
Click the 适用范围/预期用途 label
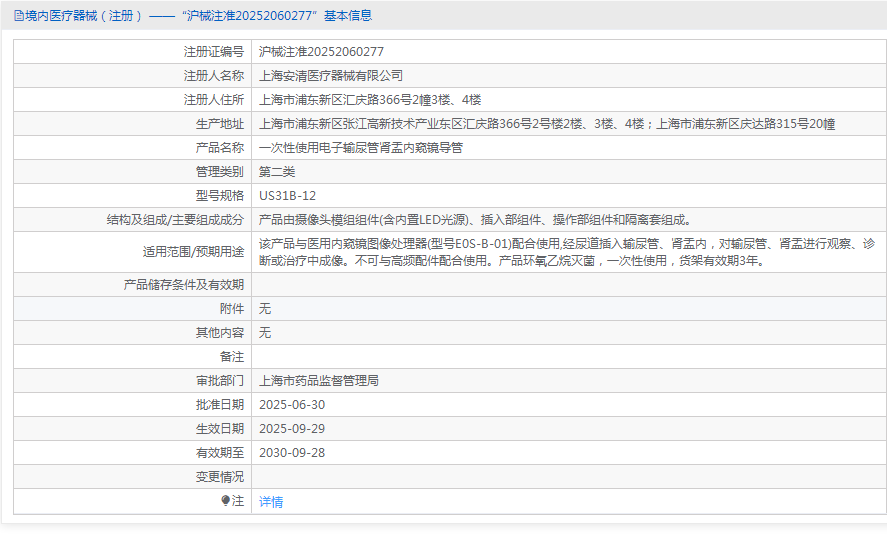point(193,252)
